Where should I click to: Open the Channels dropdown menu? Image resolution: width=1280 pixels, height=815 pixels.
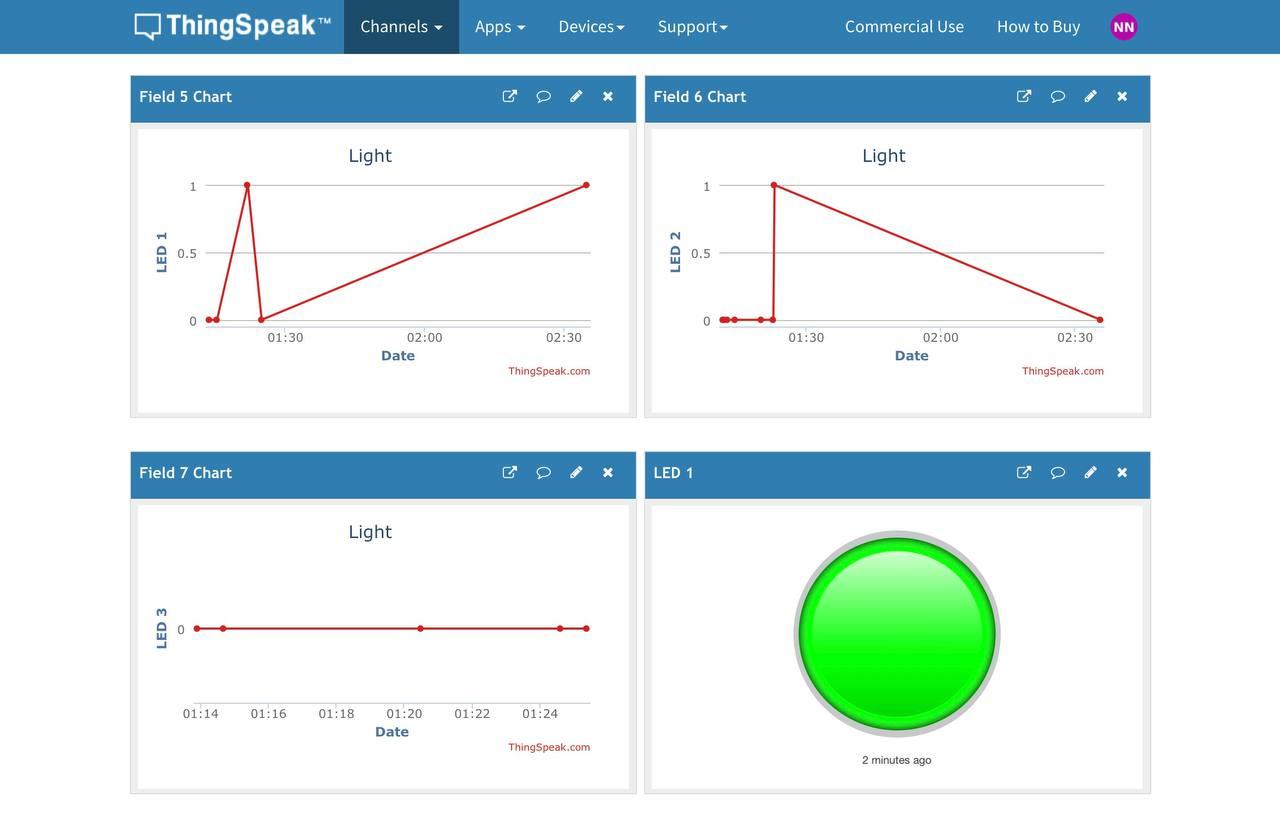(400, 27)
